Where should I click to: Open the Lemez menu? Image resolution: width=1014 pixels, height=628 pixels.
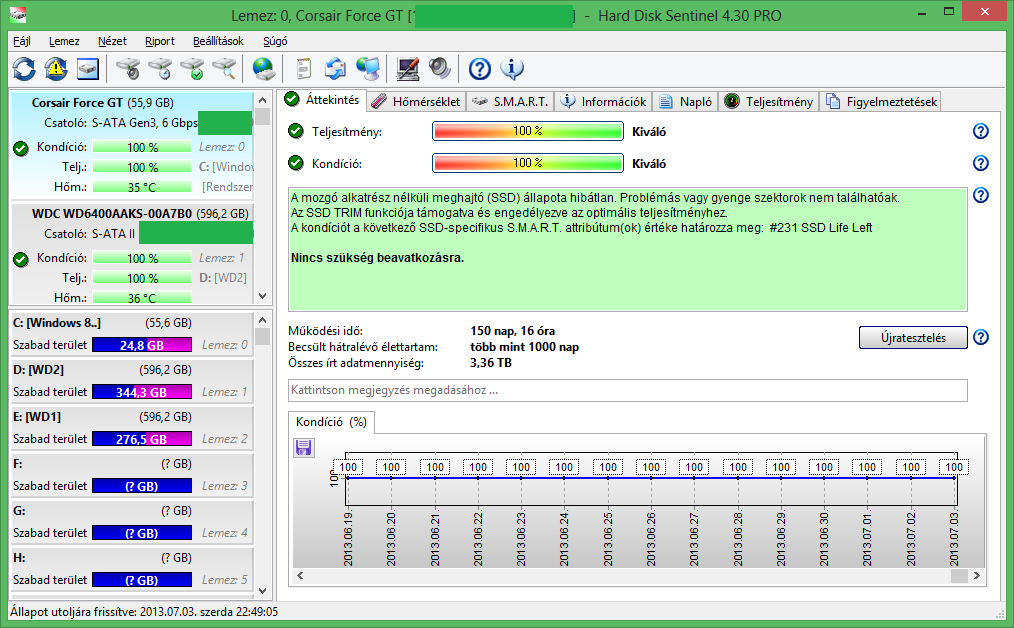click(64, 41)
